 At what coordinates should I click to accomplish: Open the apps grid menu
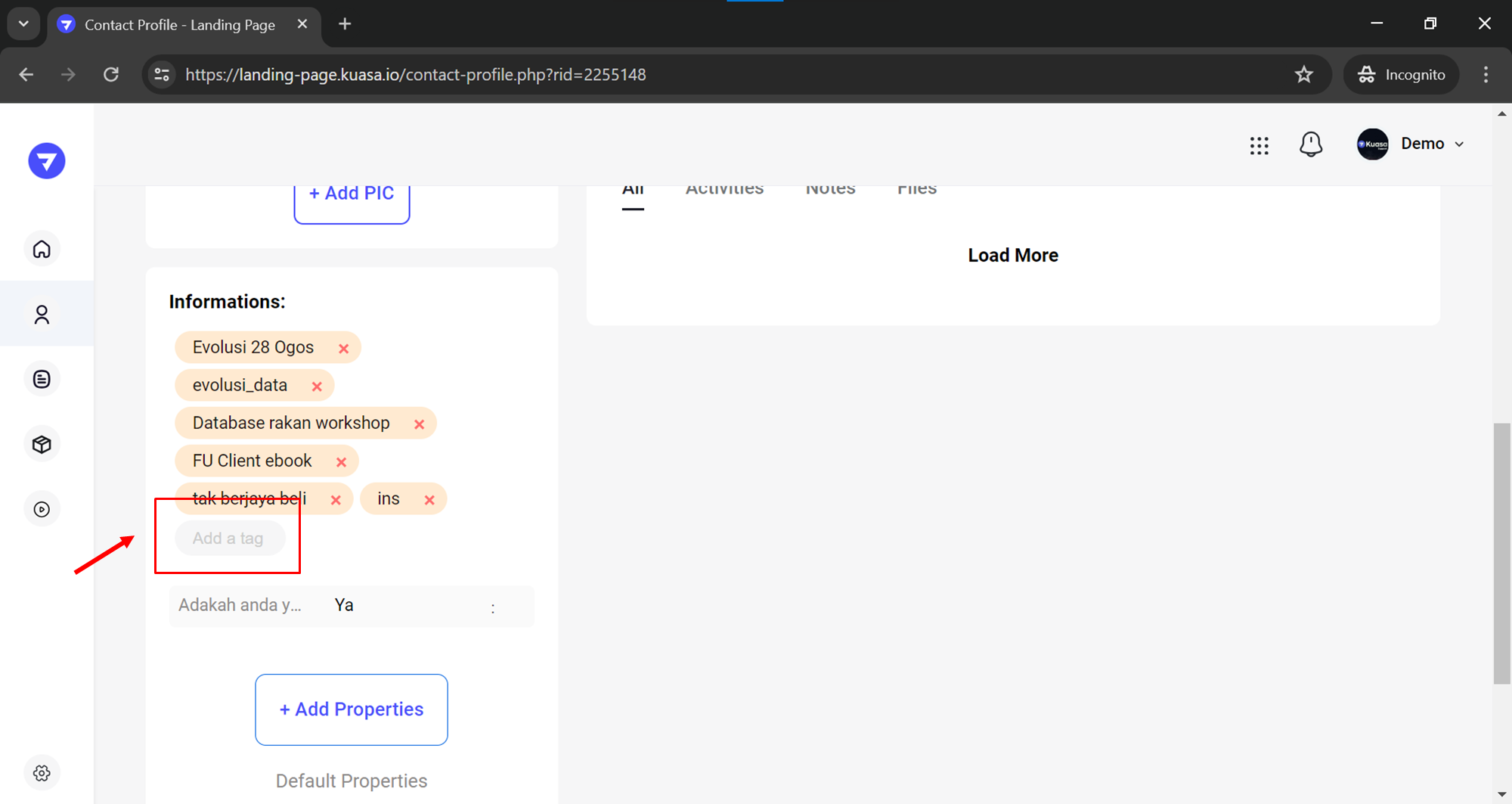[1259, 145]
